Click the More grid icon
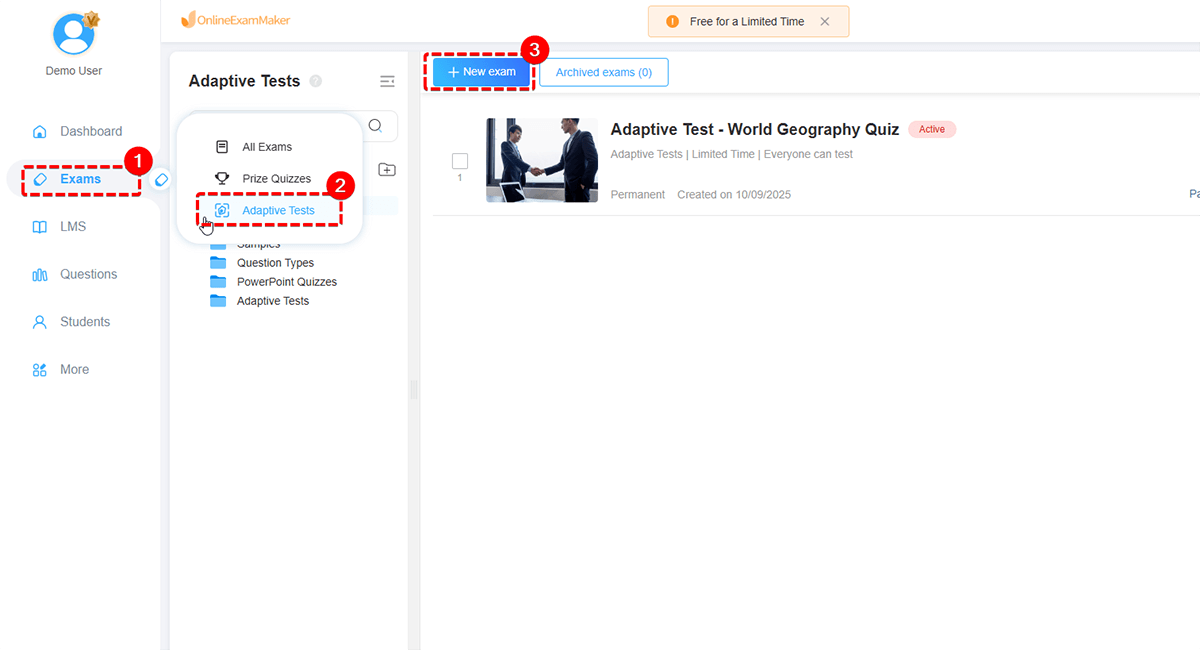1200x650 pixels. [40, 370]
